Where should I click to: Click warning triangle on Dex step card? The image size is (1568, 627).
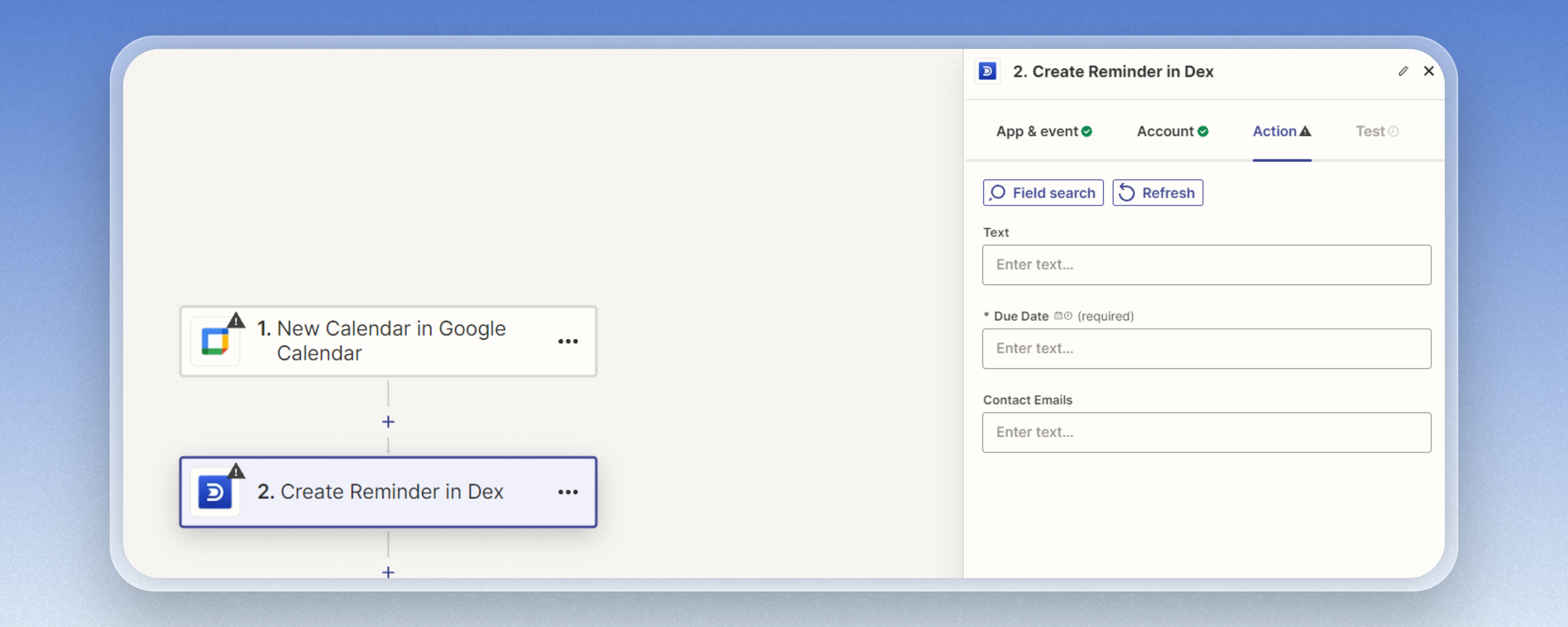236,471
